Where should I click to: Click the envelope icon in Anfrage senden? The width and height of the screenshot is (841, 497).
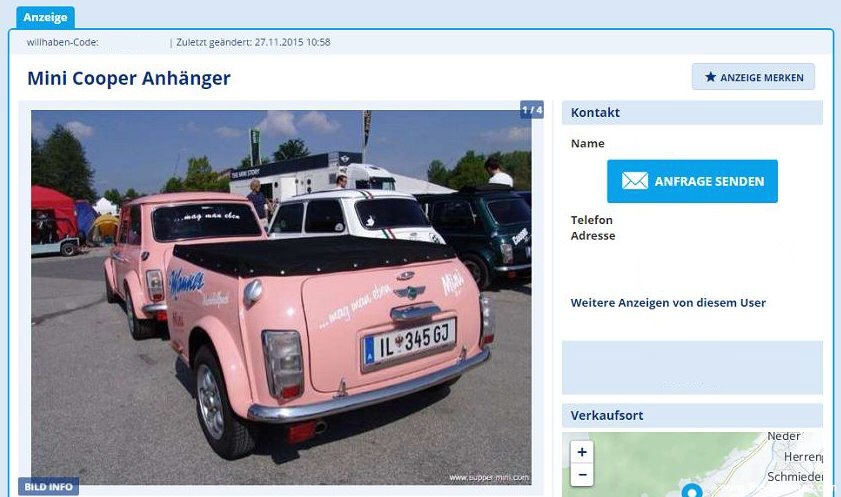(635, 181)
